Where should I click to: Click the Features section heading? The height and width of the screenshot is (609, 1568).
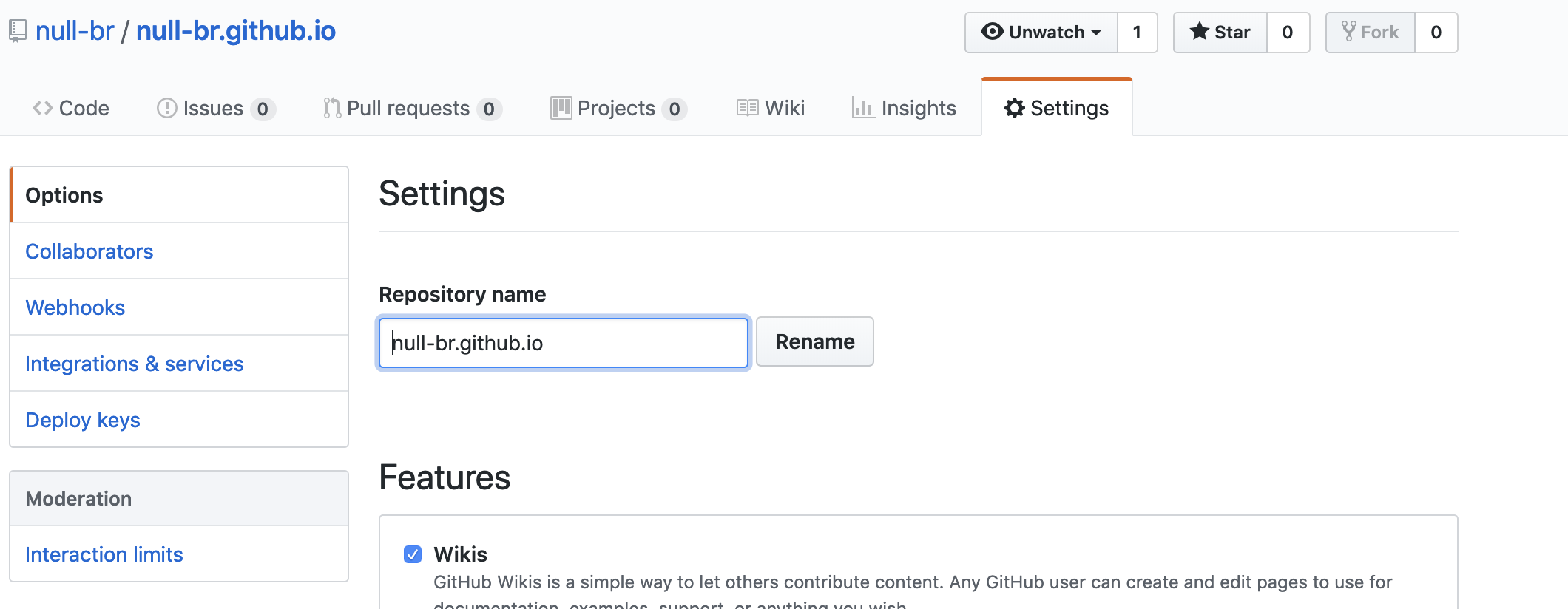click(445, 477)
